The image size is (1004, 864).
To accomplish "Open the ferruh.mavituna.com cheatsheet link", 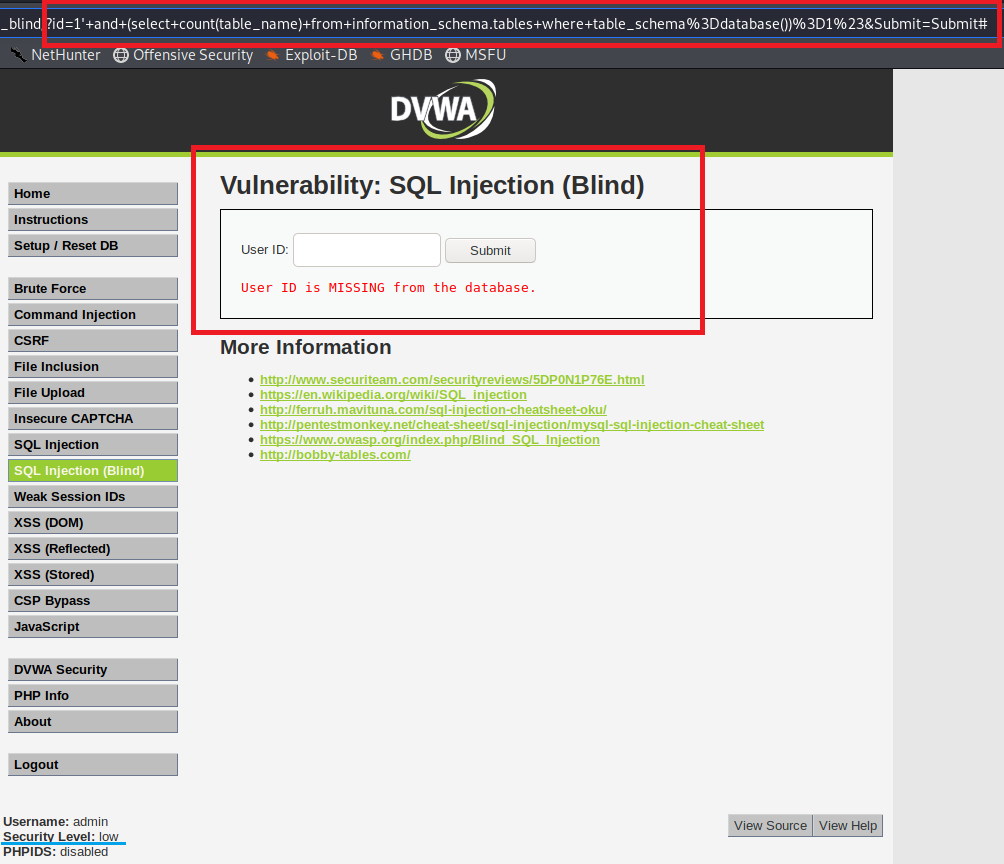I will tap(433, 409).
